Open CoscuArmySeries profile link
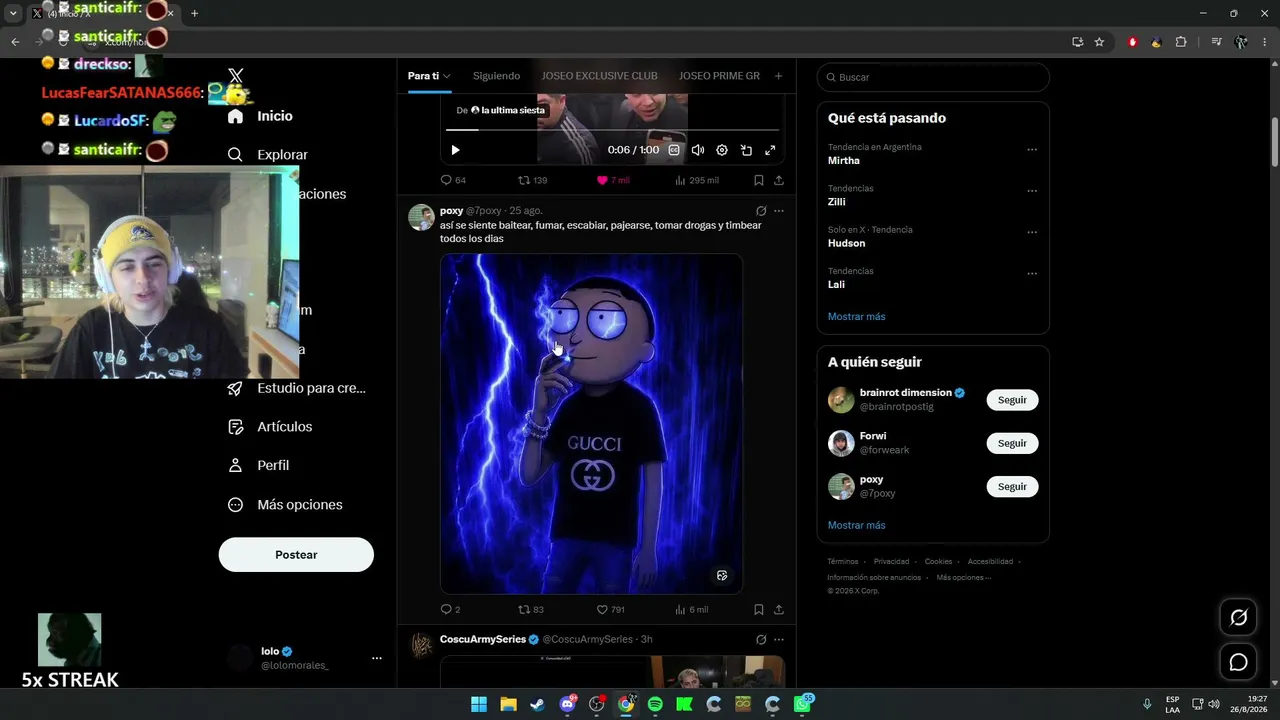Viewport: 1280px width, 720px height. pyautogui.click(x=483, y=640)
